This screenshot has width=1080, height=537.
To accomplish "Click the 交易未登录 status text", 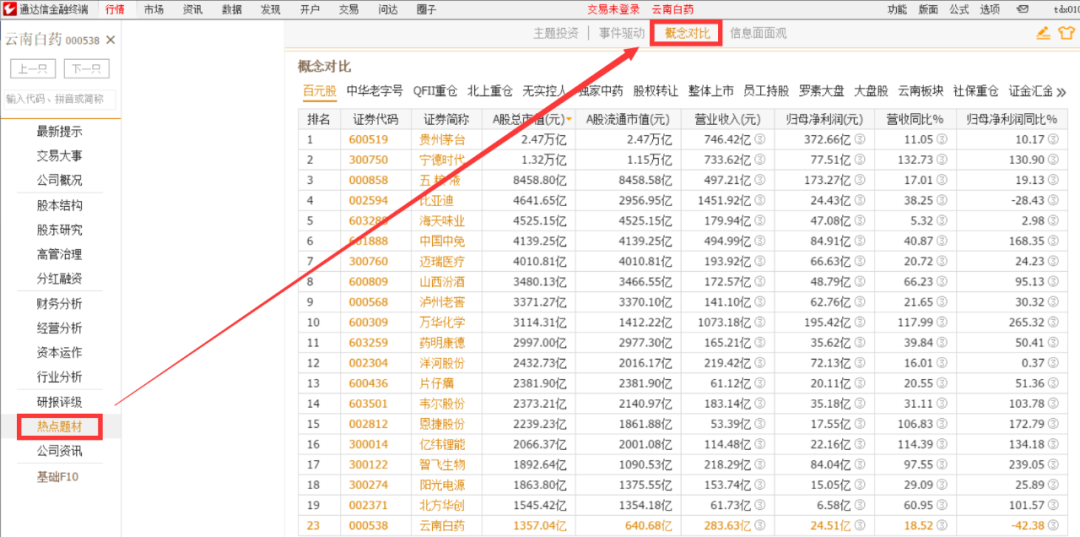I will point(613,10).
